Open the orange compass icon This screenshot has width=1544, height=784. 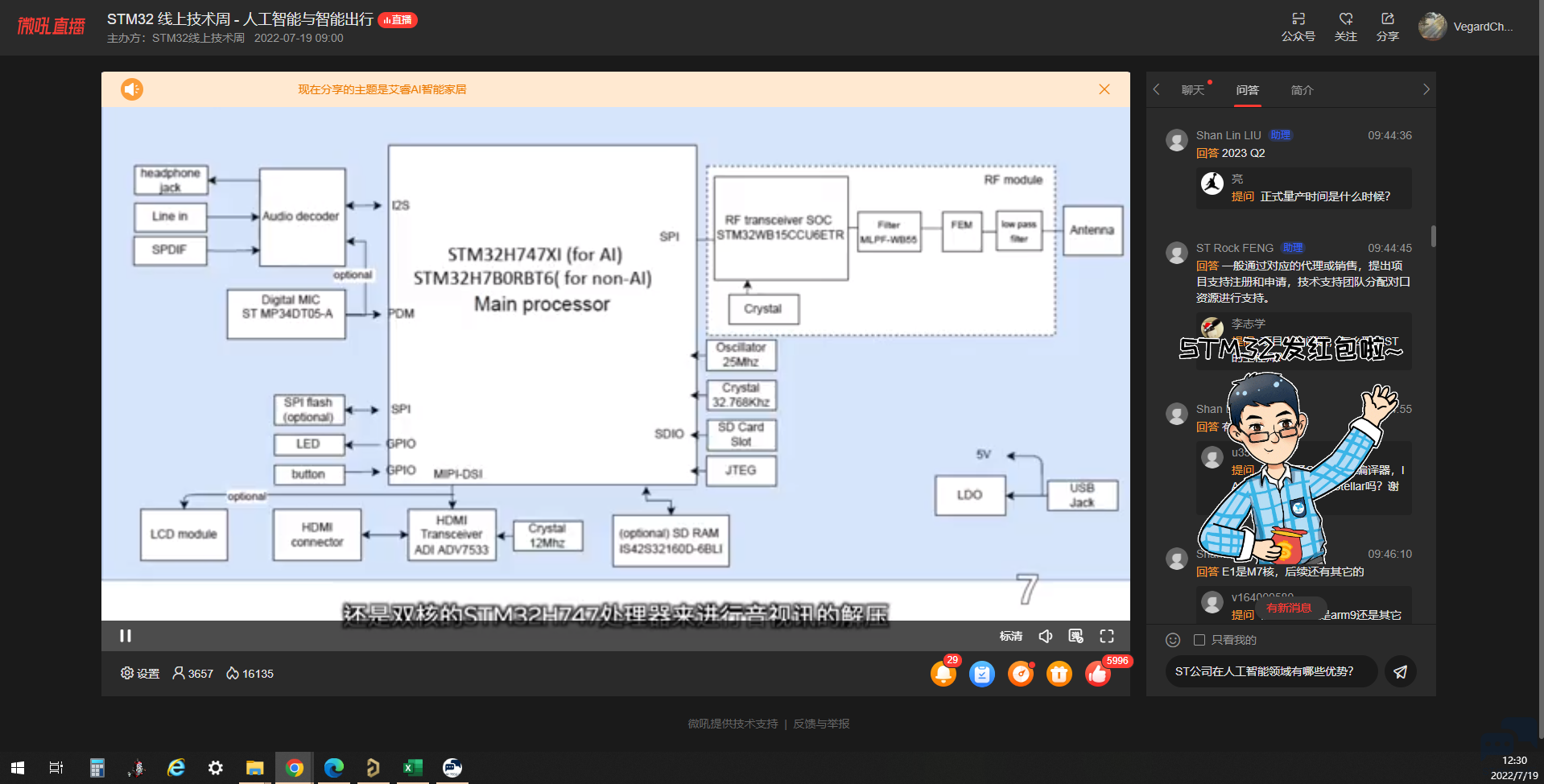1021,674
